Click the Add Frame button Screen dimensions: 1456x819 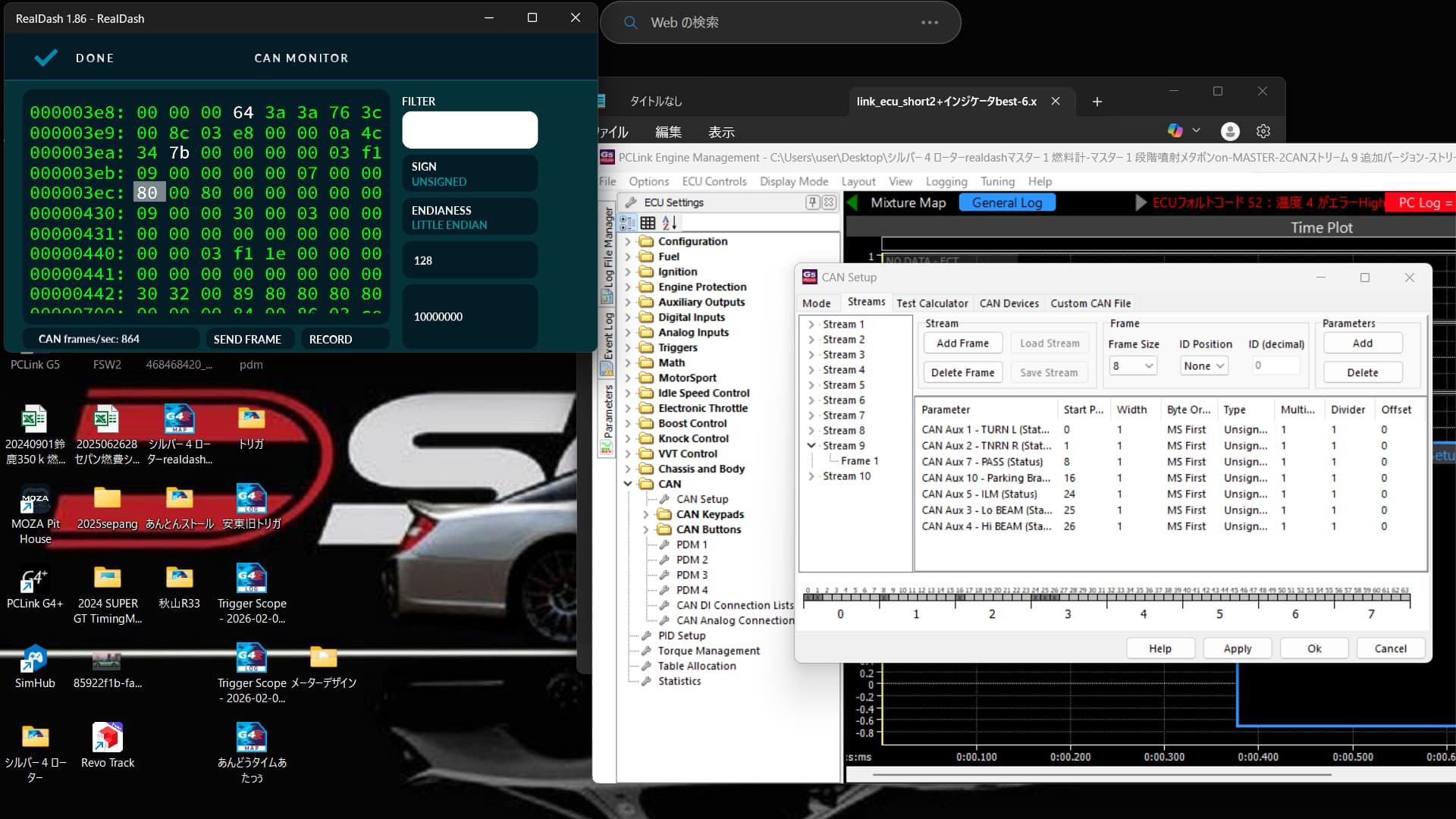click(962, 344)
